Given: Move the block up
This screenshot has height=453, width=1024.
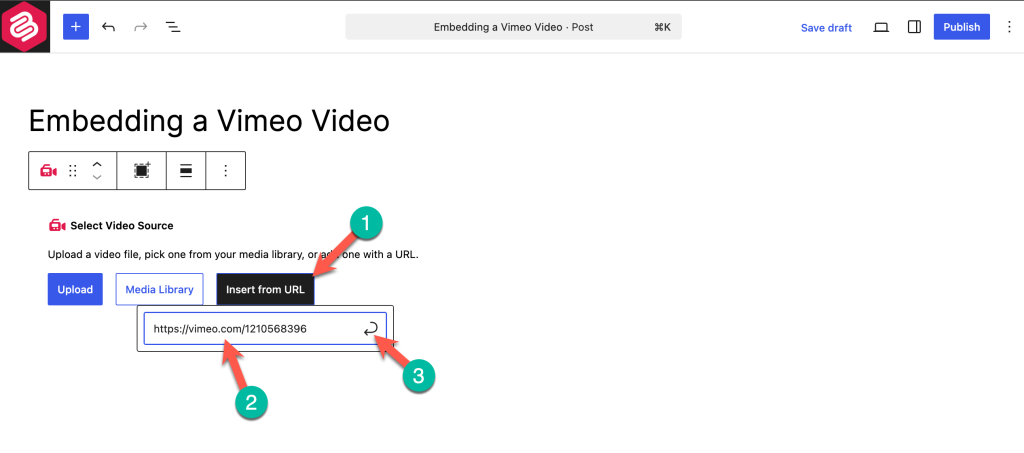Looking at the screenshot, I should pyautogui.click(x=97, y=164).
